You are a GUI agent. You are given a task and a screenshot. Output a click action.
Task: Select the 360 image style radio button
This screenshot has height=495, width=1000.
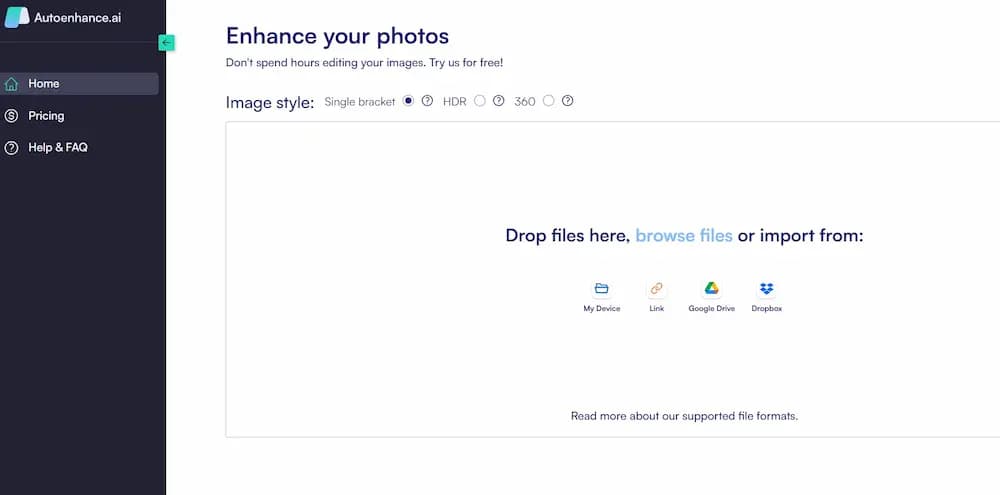548,101
